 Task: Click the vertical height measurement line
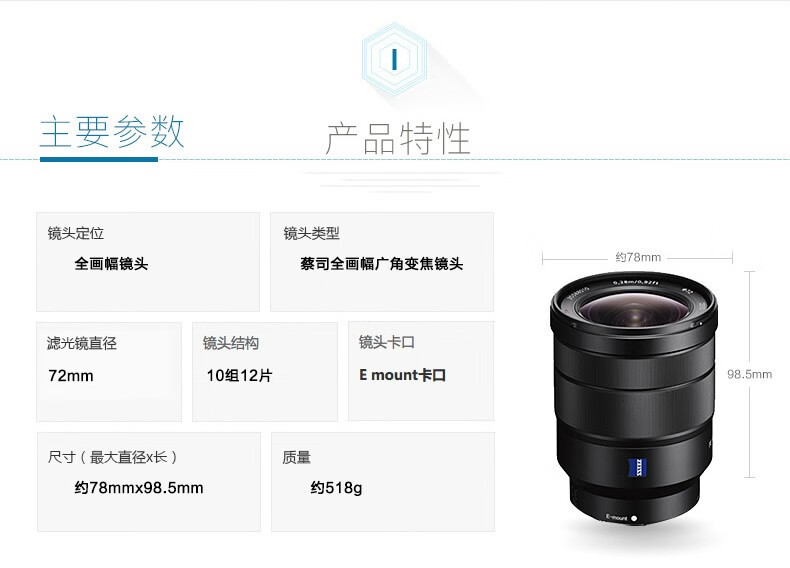tap(750, 374)
